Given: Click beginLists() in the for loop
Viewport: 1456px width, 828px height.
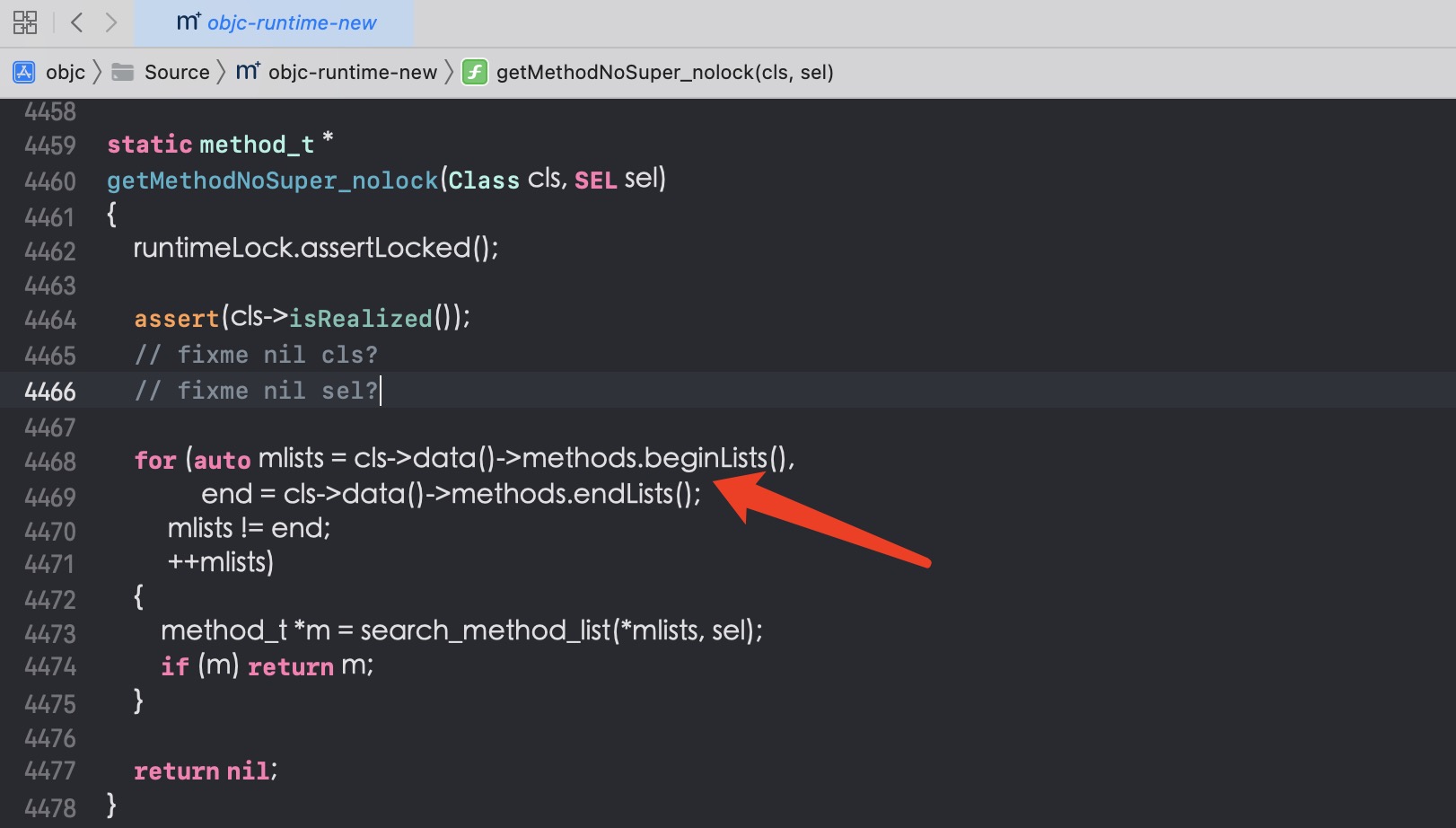Looking at the screenshot, I should [715, 459].
